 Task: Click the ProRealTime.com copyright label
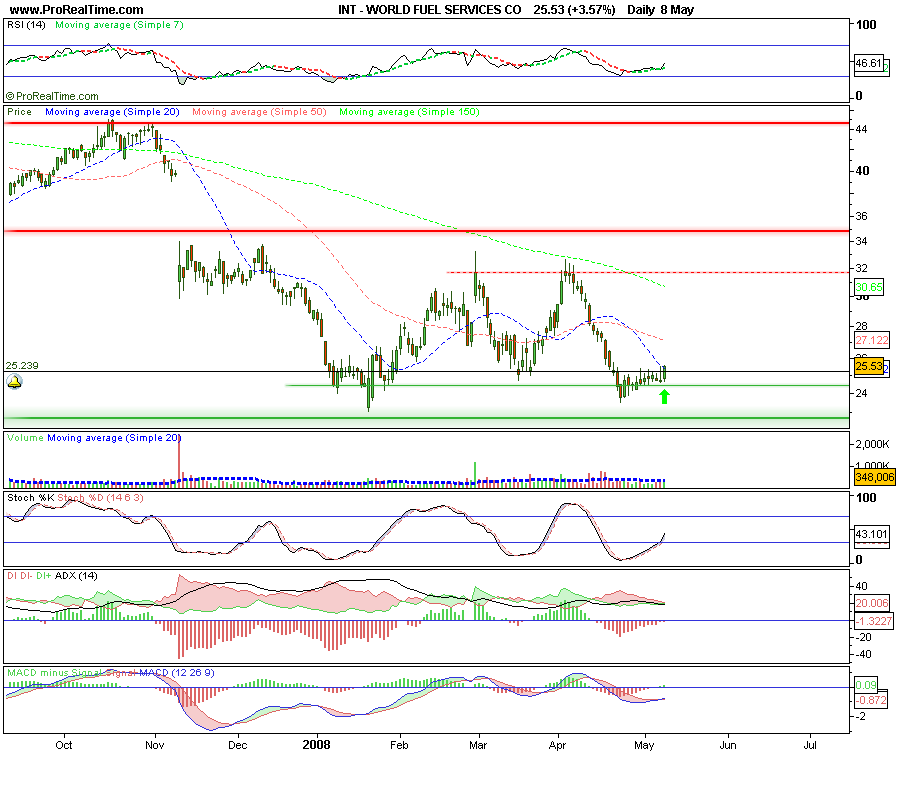click(x=52, y=96)
